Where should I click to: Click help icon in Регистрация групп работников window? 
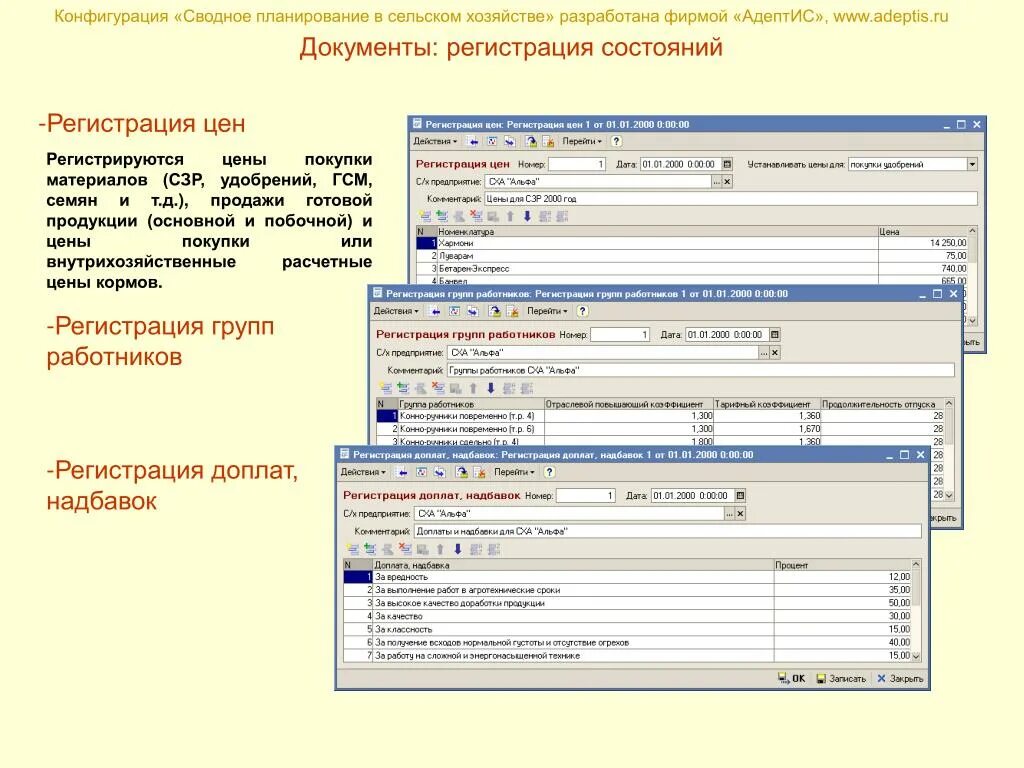(583, 312)
